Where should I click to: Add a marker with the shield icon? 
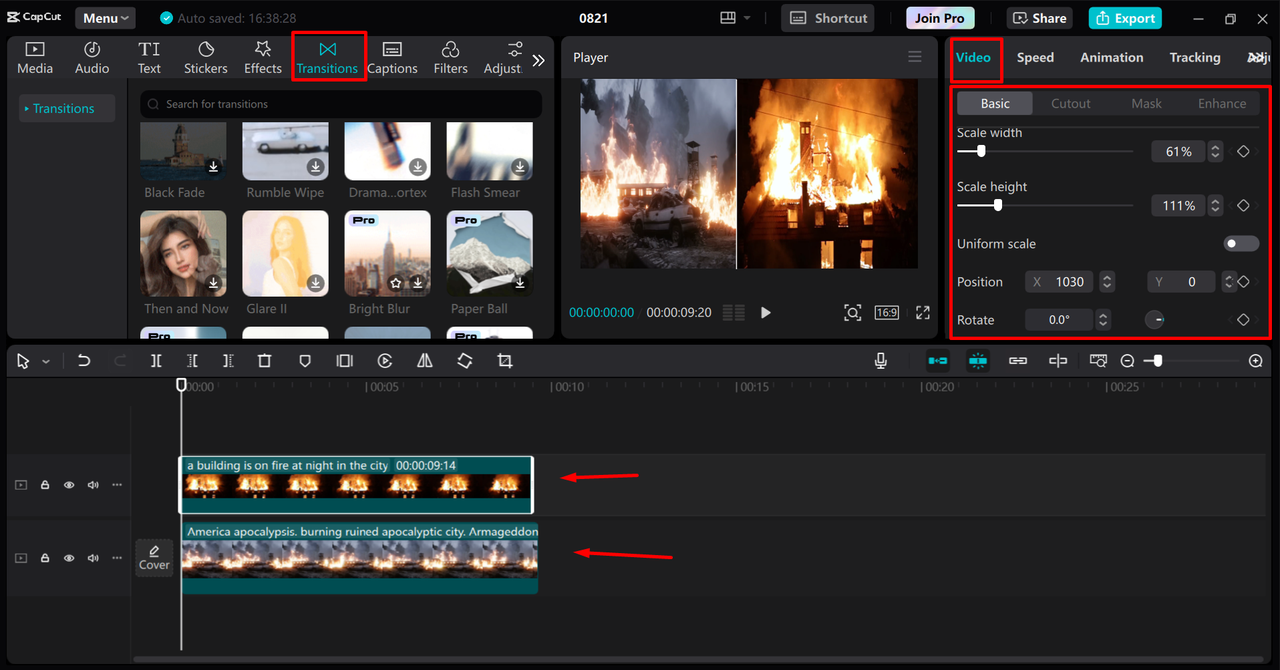[305, 361]
